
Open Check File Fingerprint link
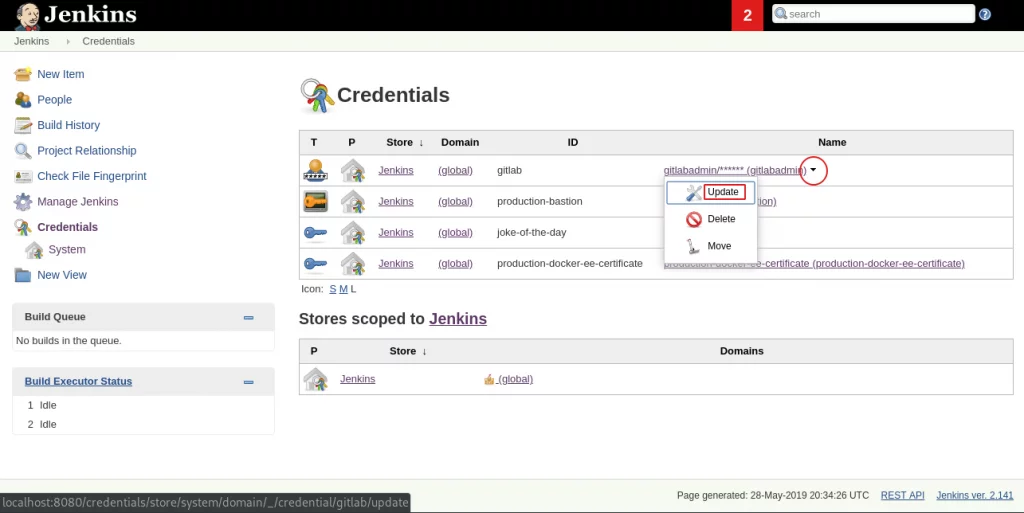pyautogui.click(x=92, y=176)
